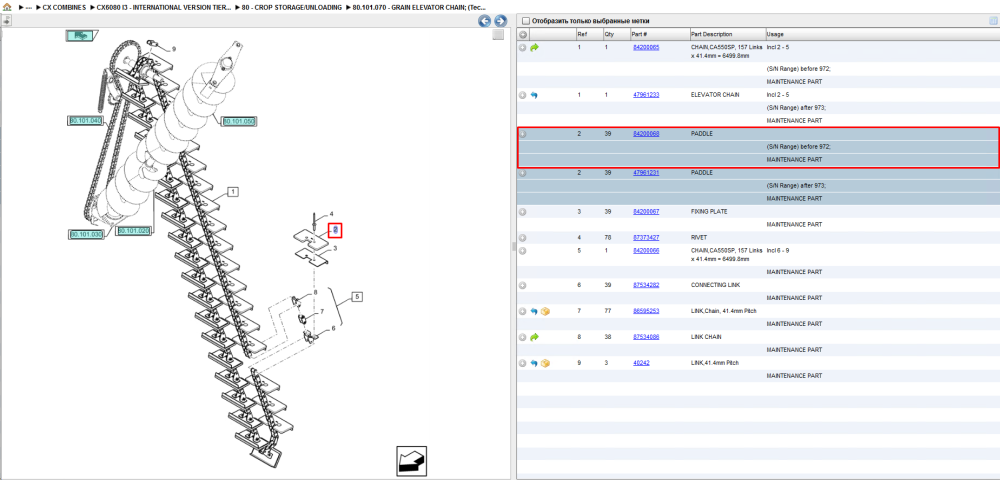Click the plus icon in table header
1000x480 pixels.
coord(523,34)
